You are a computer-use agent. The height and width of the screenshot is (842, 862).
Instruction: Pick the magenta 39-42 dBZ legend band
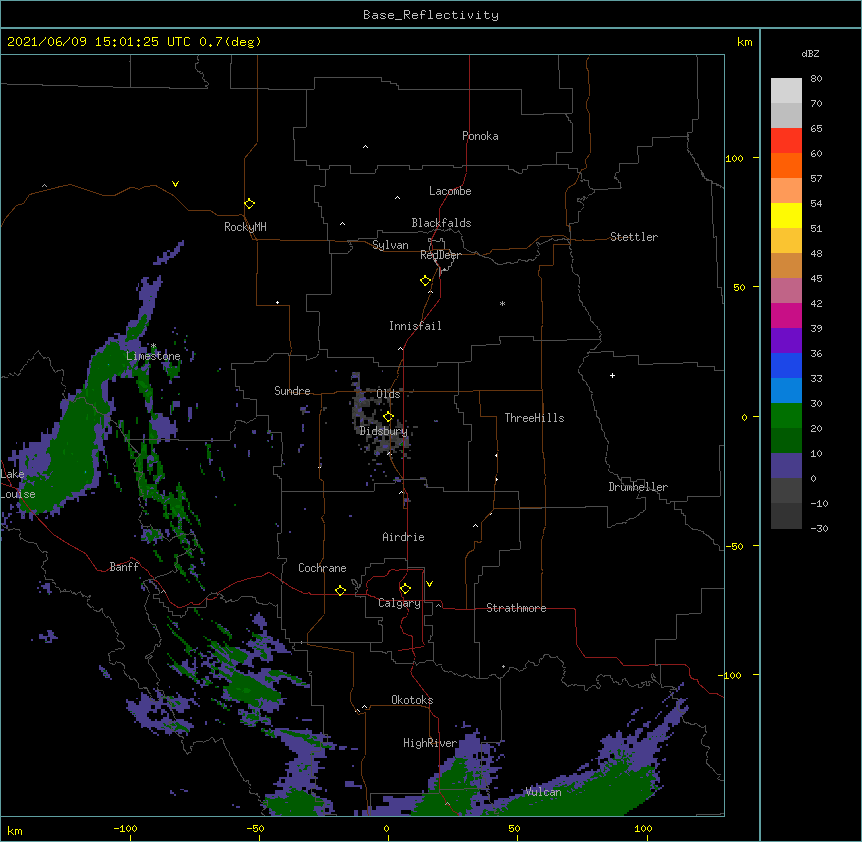tap(786, 315)
